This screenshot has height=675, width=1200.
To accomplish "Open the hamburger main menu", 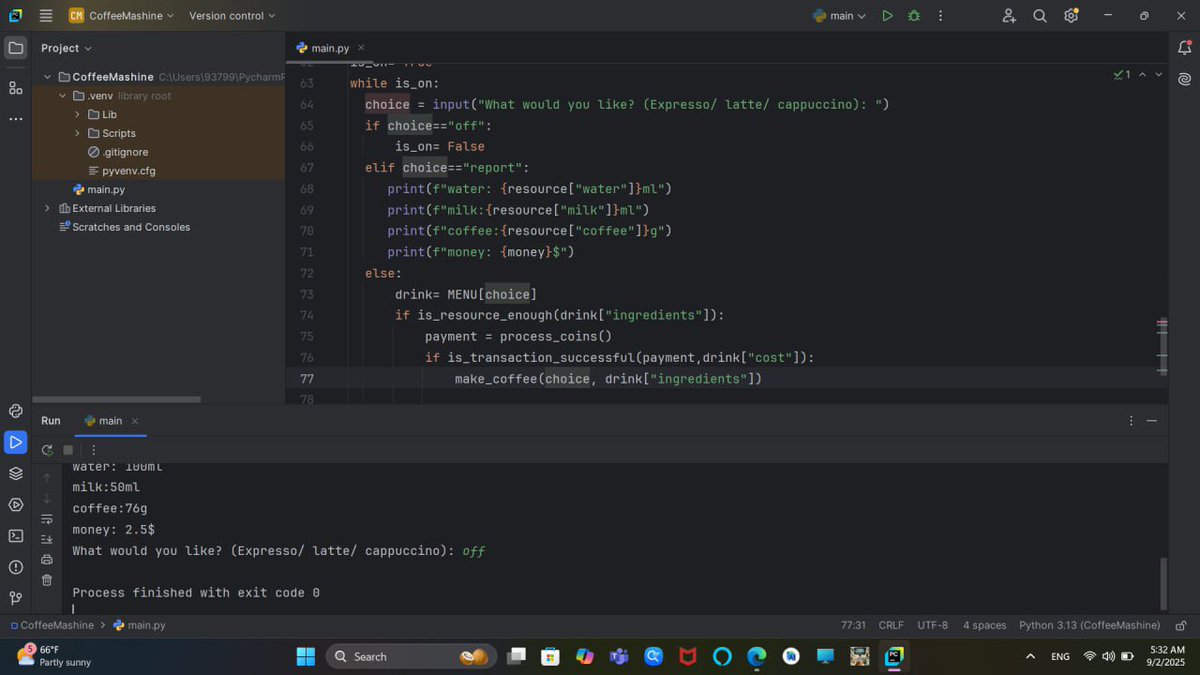I will (x=46, y=16).
